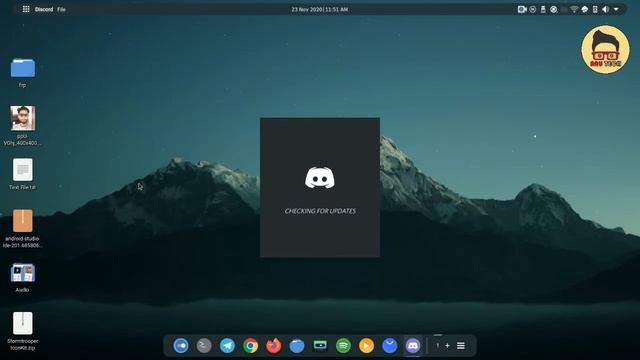This screenshot has width=640, height=360.
Task: Launch the yellow media player from dock
Action: 366,346
